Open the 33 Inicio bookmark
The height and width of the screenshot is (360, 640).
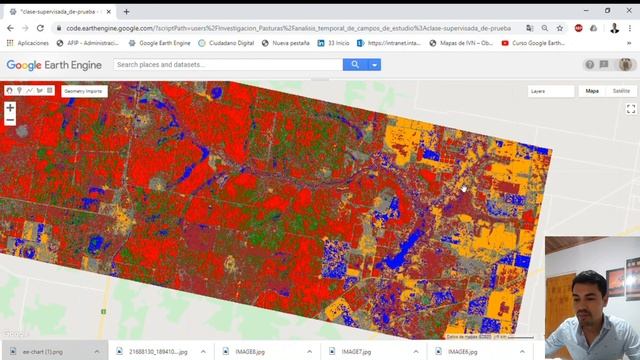coord(333,43)
